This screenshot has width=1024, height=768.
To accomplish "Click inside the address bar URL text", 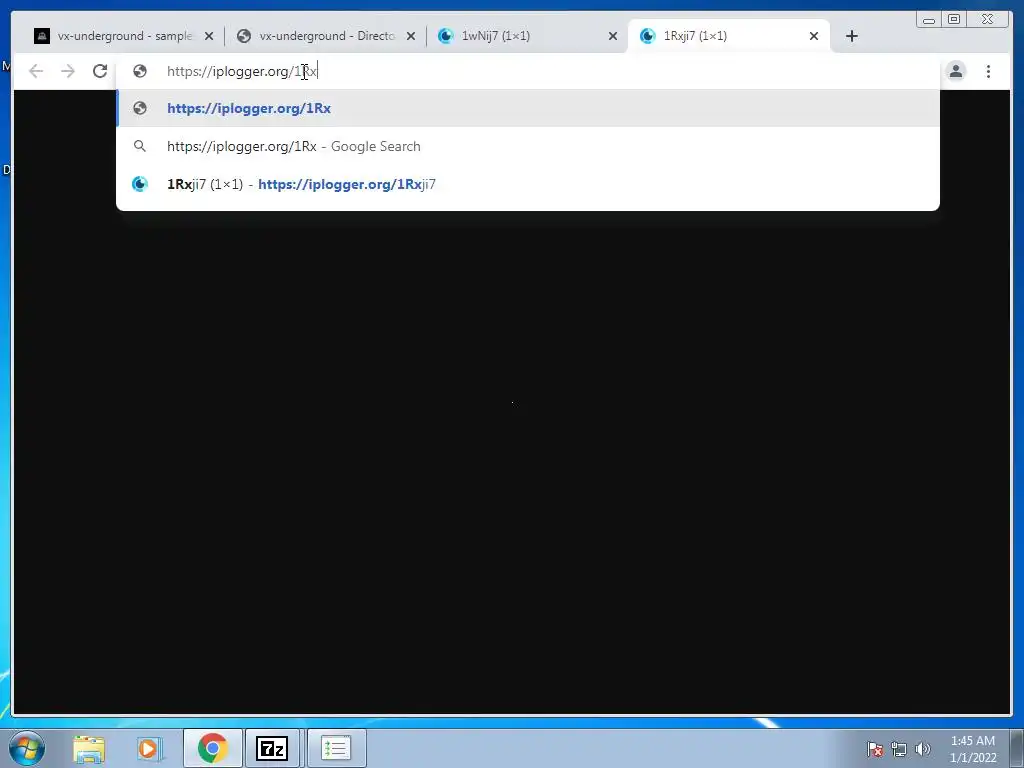I will pos(242,71).
